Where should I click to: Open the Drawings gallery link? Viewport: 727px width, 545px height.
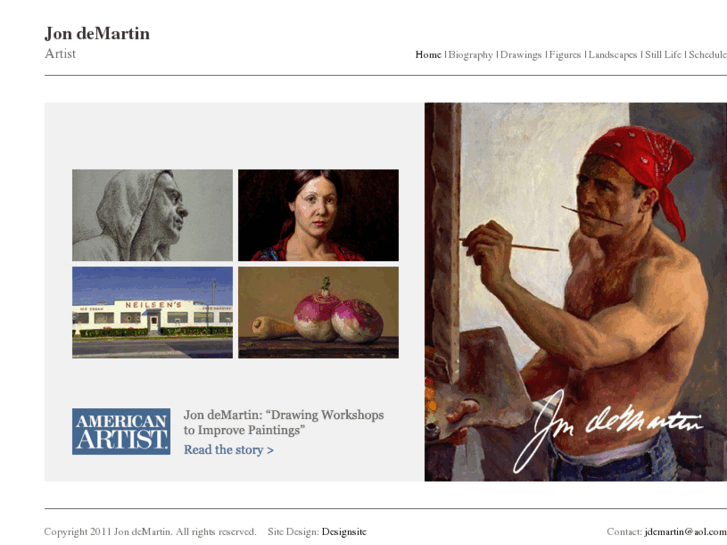click(521, 55)
